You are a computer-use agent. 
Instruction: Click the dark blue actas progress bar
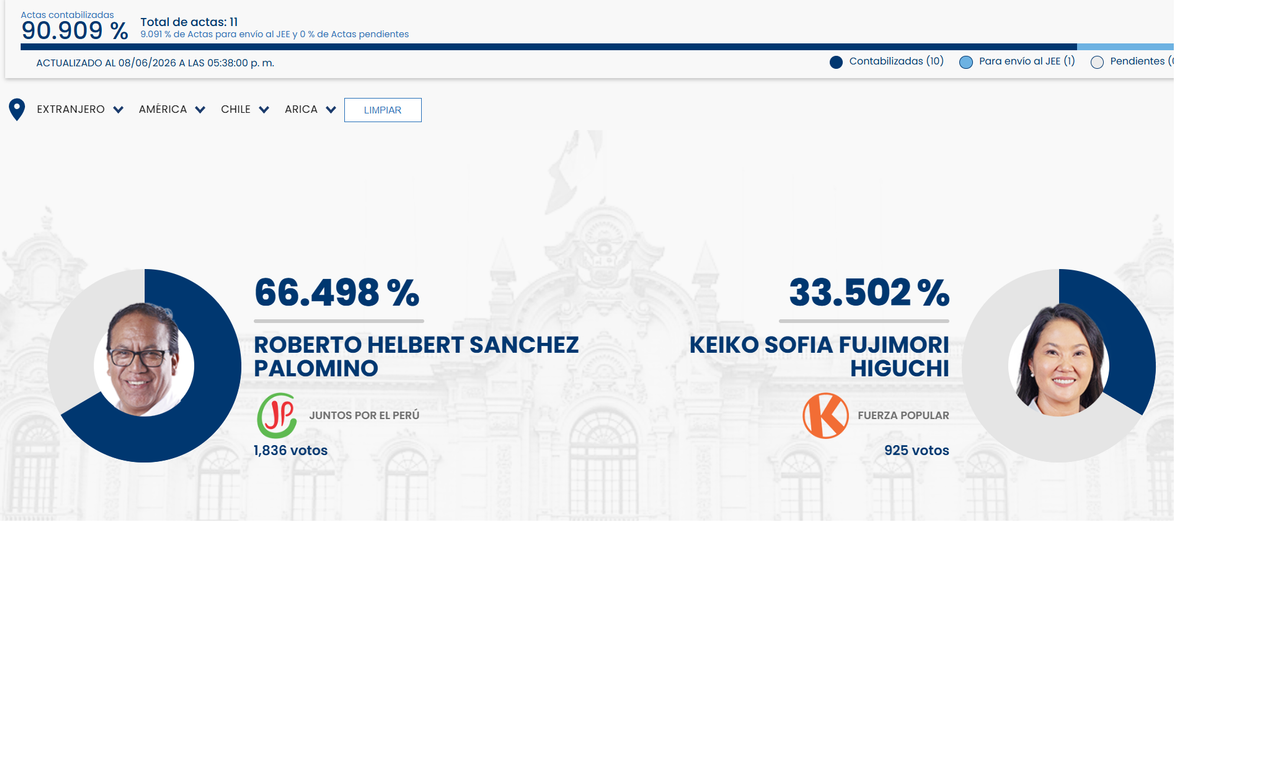[548, 46]
